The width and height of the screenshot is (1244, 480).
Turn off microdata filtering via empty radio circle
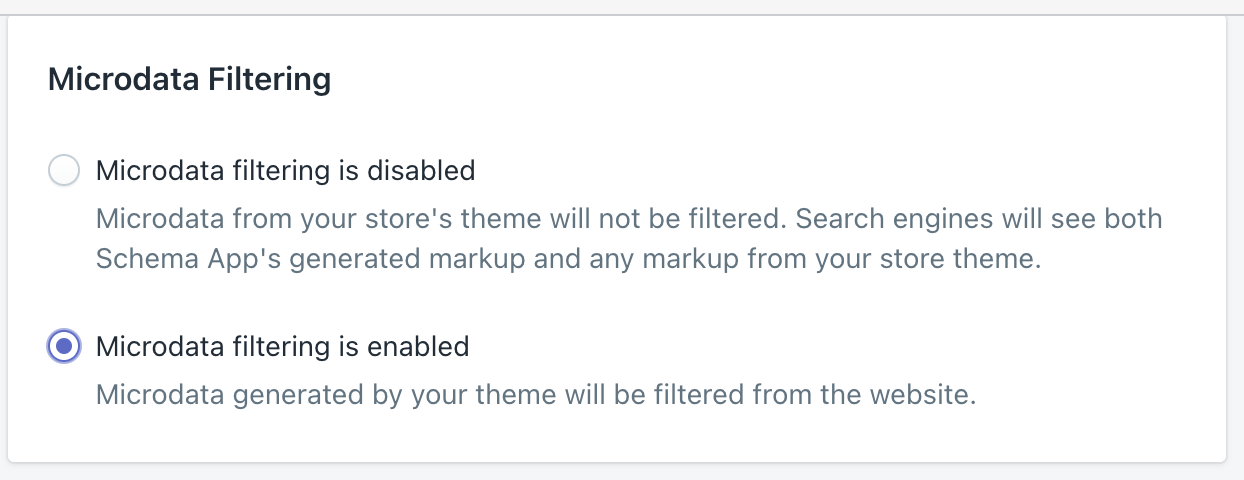tap(64, 171)
